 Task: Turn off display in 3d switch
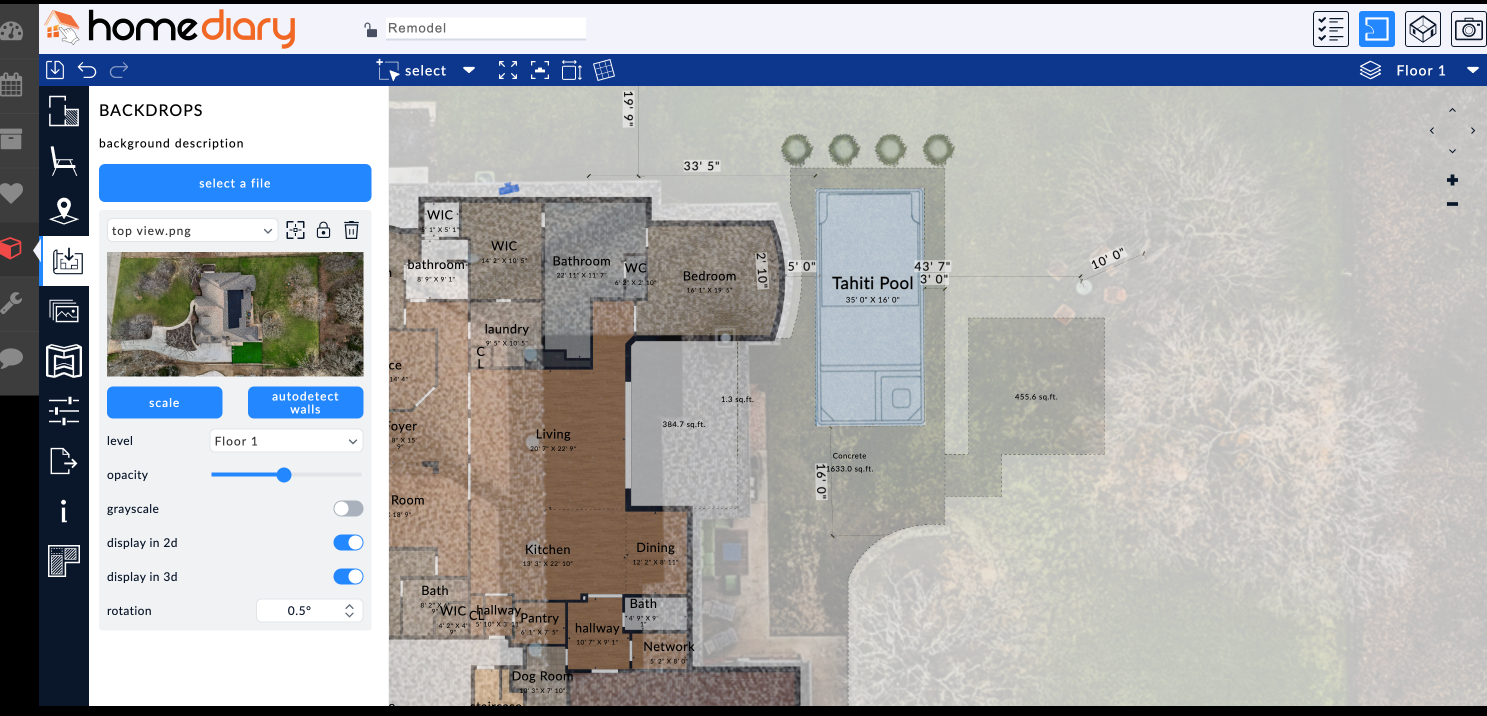point(348,577)
